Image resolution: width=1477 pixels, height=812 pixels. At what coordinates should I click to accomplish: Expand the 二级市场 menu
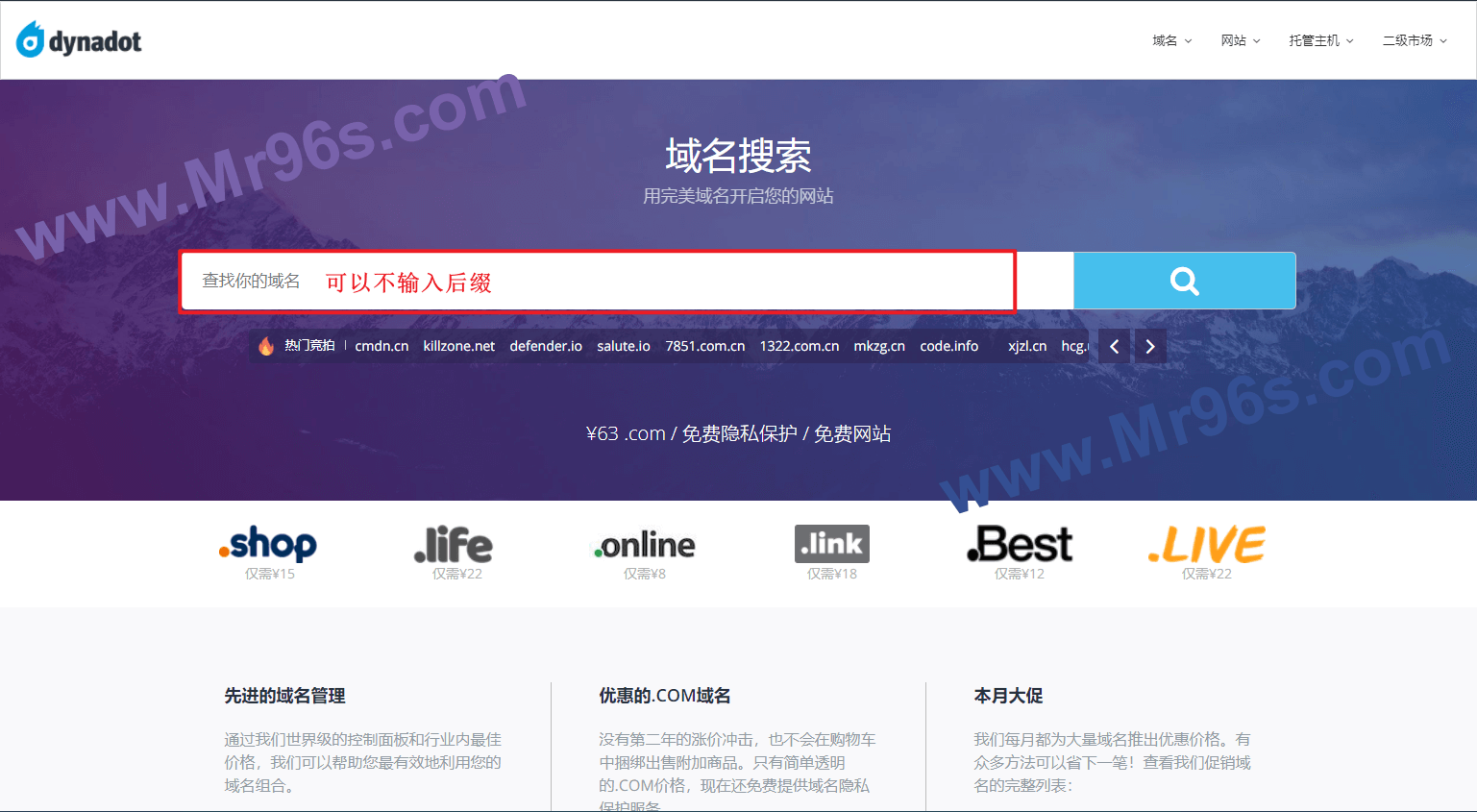pos(1415,40)
